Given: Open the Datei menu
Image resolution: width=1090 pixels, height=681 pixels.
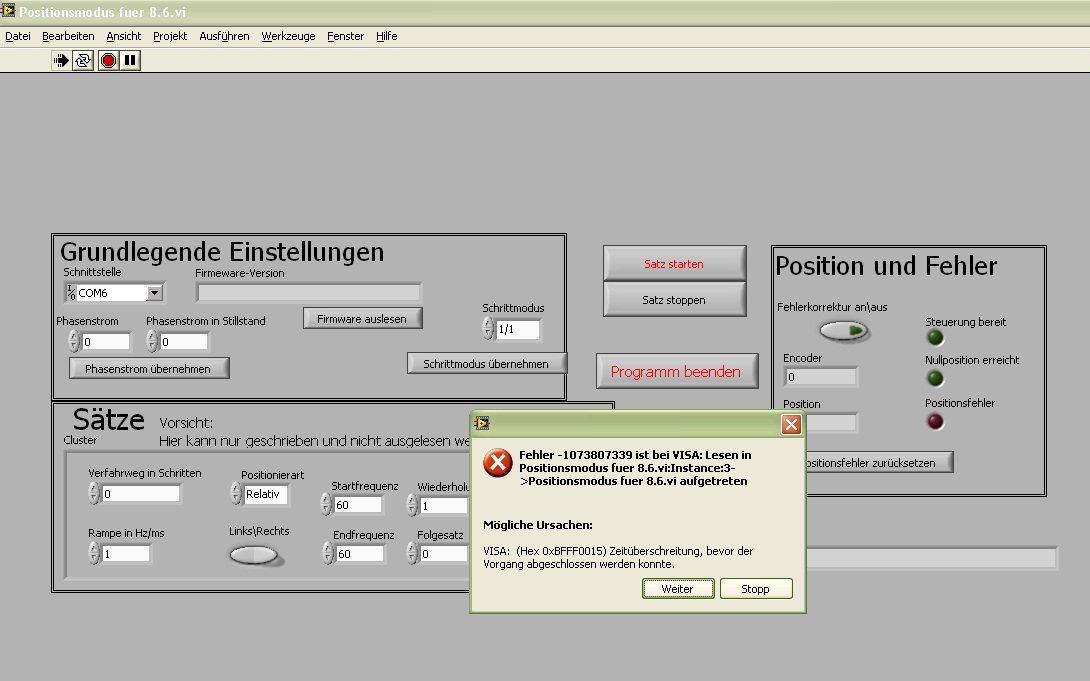Looking at the screenshot, I should [18, 36].
